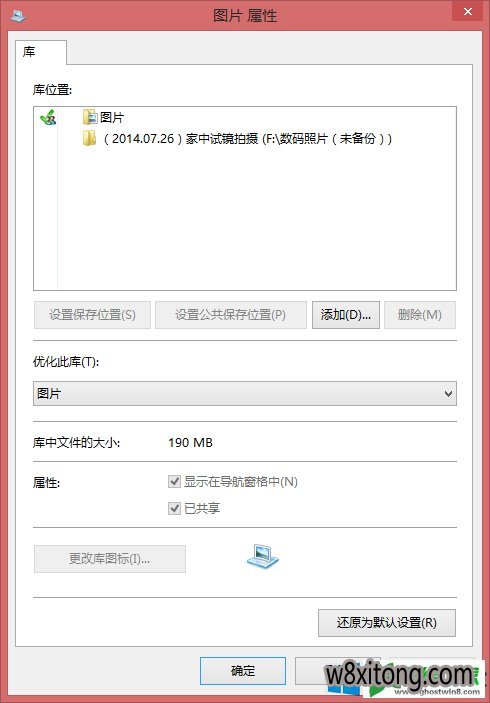The width and height of the screenshot is (490, 703).
Task: Click 还原为默认设置(R) button
Action: pos(387,623)
